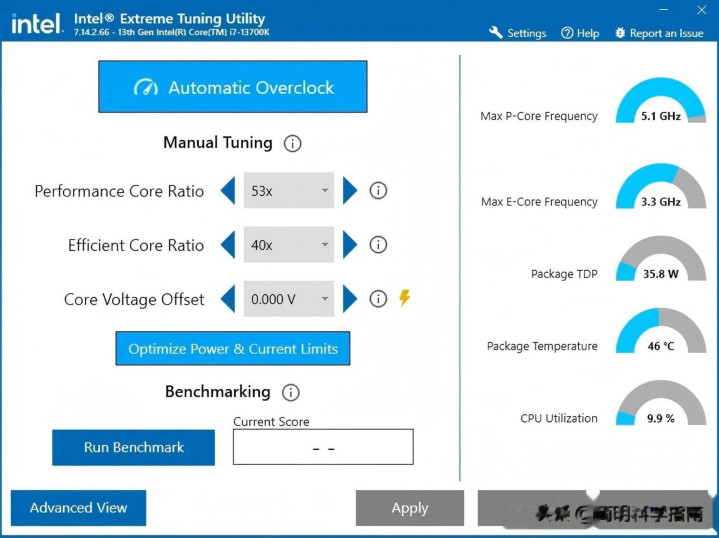Open Settings from the title bar
Viewport: 719px width, 538px height.
point(517,33)
